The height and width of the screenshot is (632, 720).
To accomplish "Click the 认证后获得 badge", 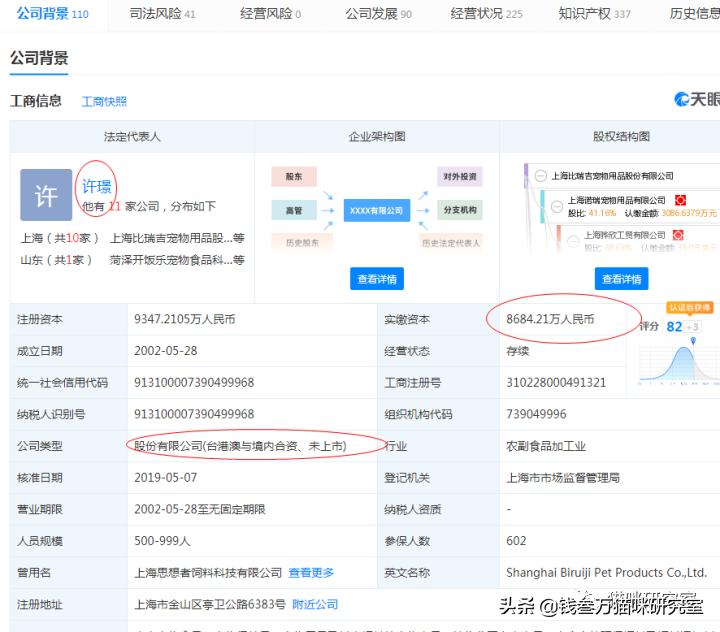I will coord(689,307).
